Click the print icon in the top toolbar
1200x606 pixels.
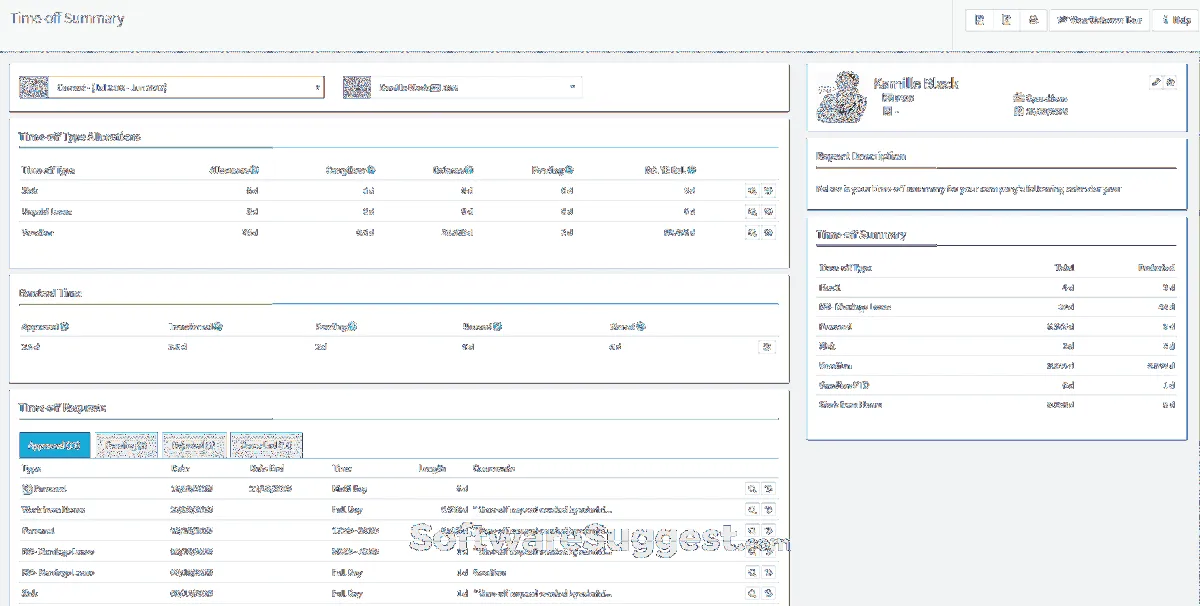tap(1033, 20)
